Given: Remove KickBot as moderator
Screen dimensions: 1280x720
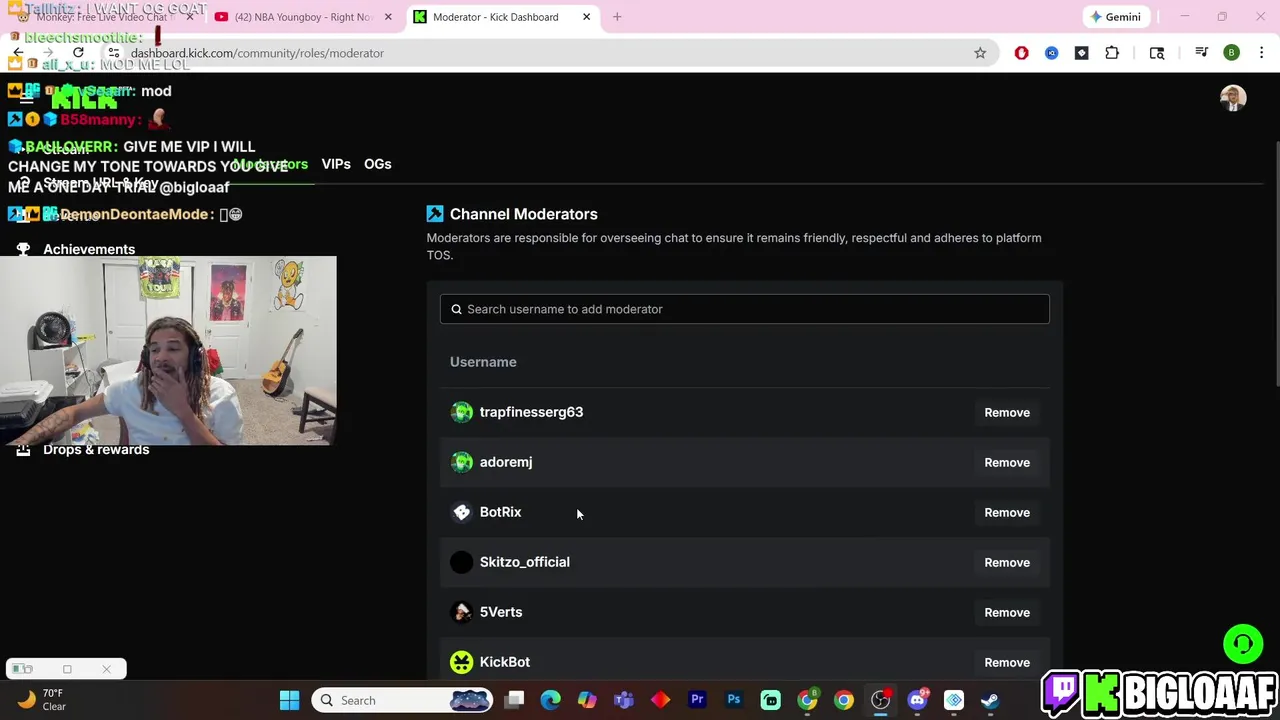Looking at the screenshot, I should 1007,662.
